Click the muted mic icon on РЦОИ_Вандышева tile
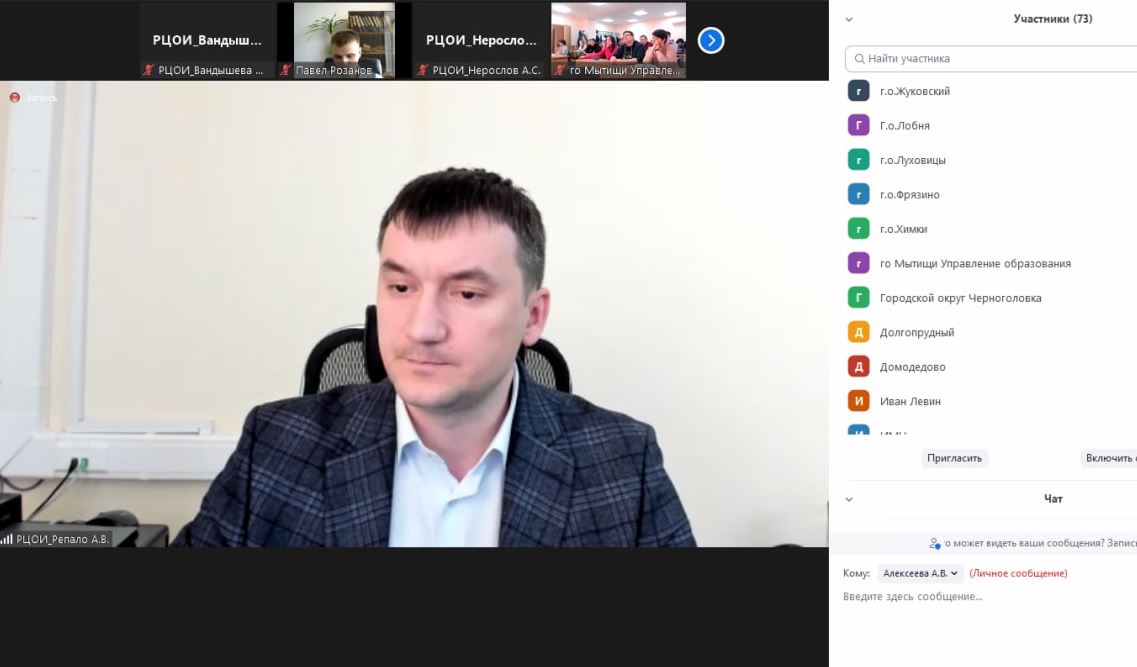 pos(149,71)
